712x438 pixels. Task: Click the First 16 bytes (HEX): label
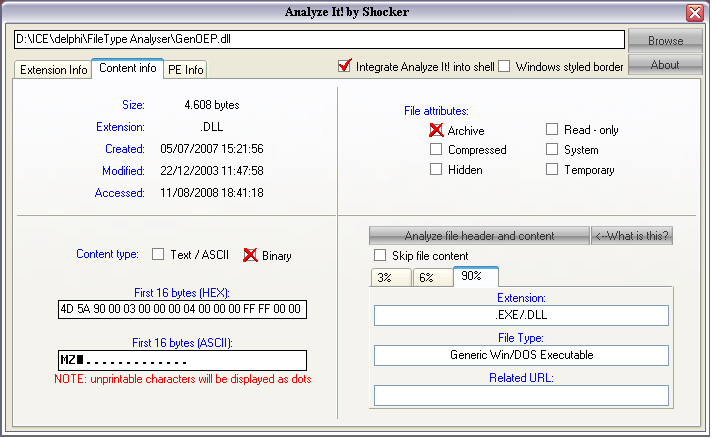coord(182,293)
